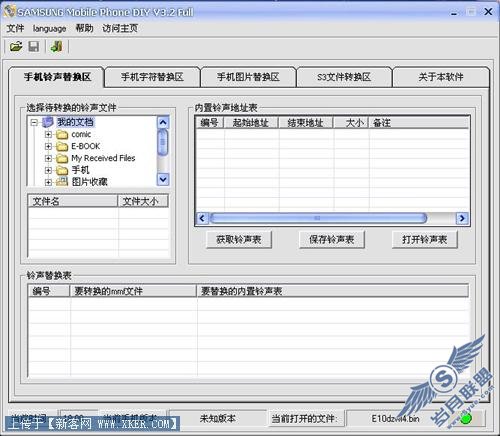Screen dimensions: 500x436
Task: Click the 保存铃声表 button
Action: pos(332,239)
